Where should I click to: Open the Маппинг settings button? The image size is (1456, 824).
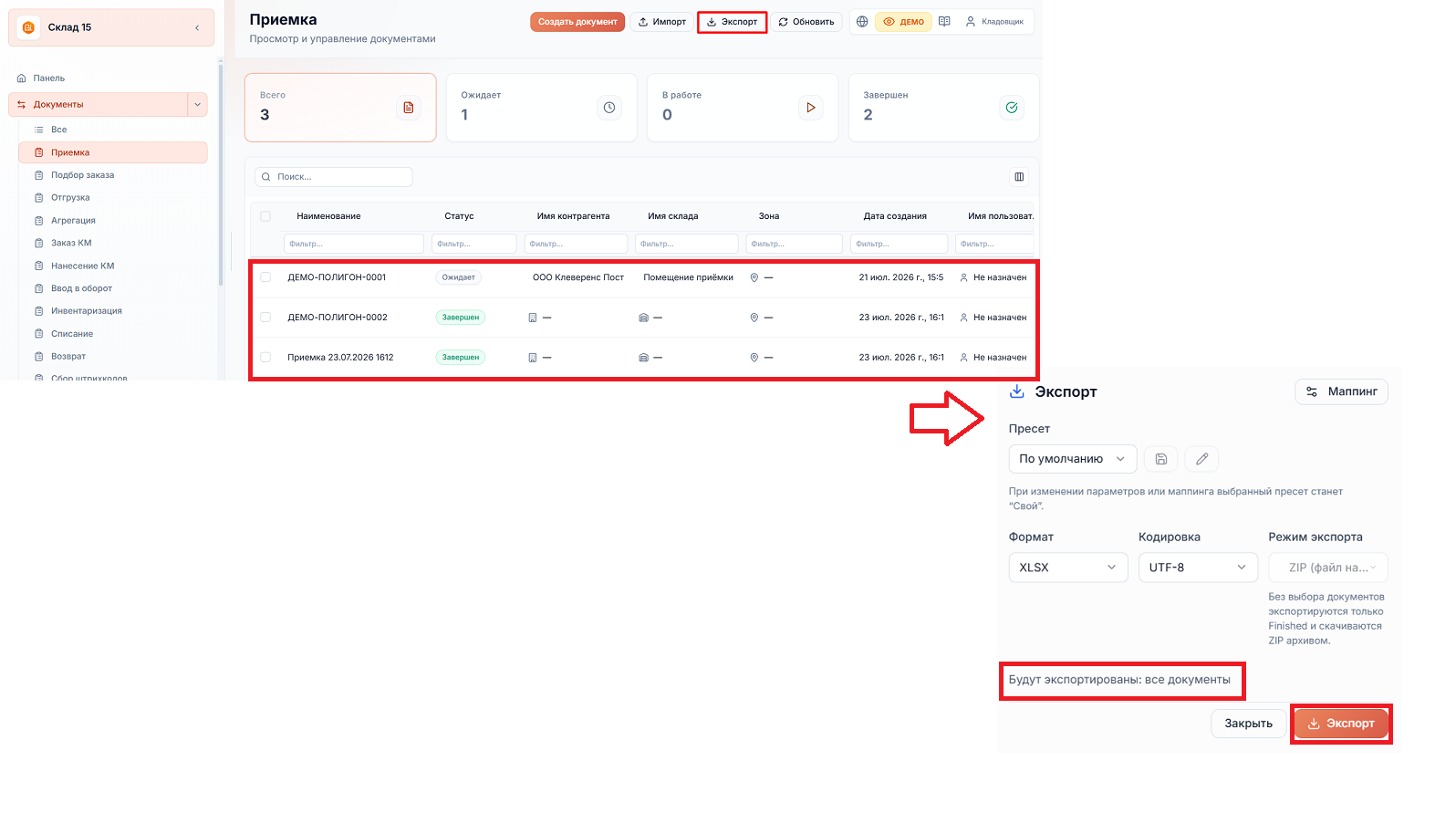pos(1341,391)
